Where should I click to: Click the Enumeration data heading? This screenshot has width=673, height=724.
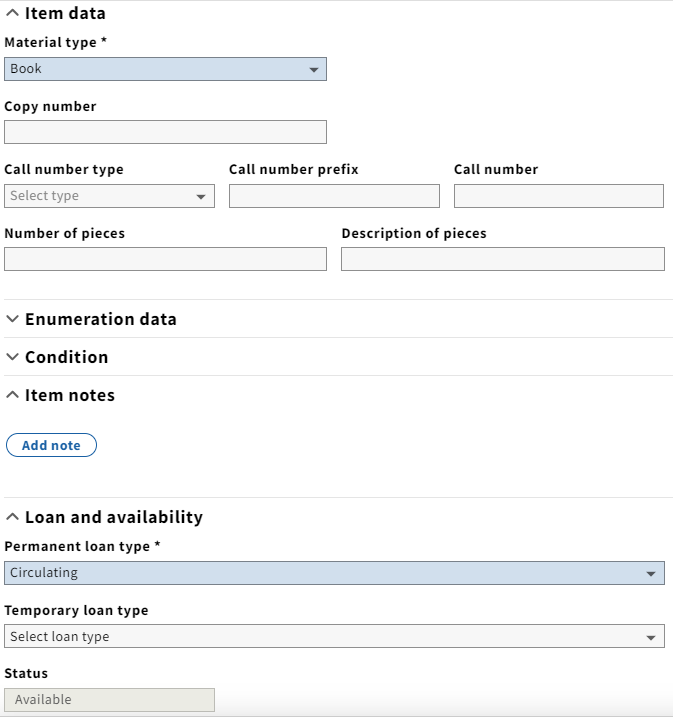[101, 319]
